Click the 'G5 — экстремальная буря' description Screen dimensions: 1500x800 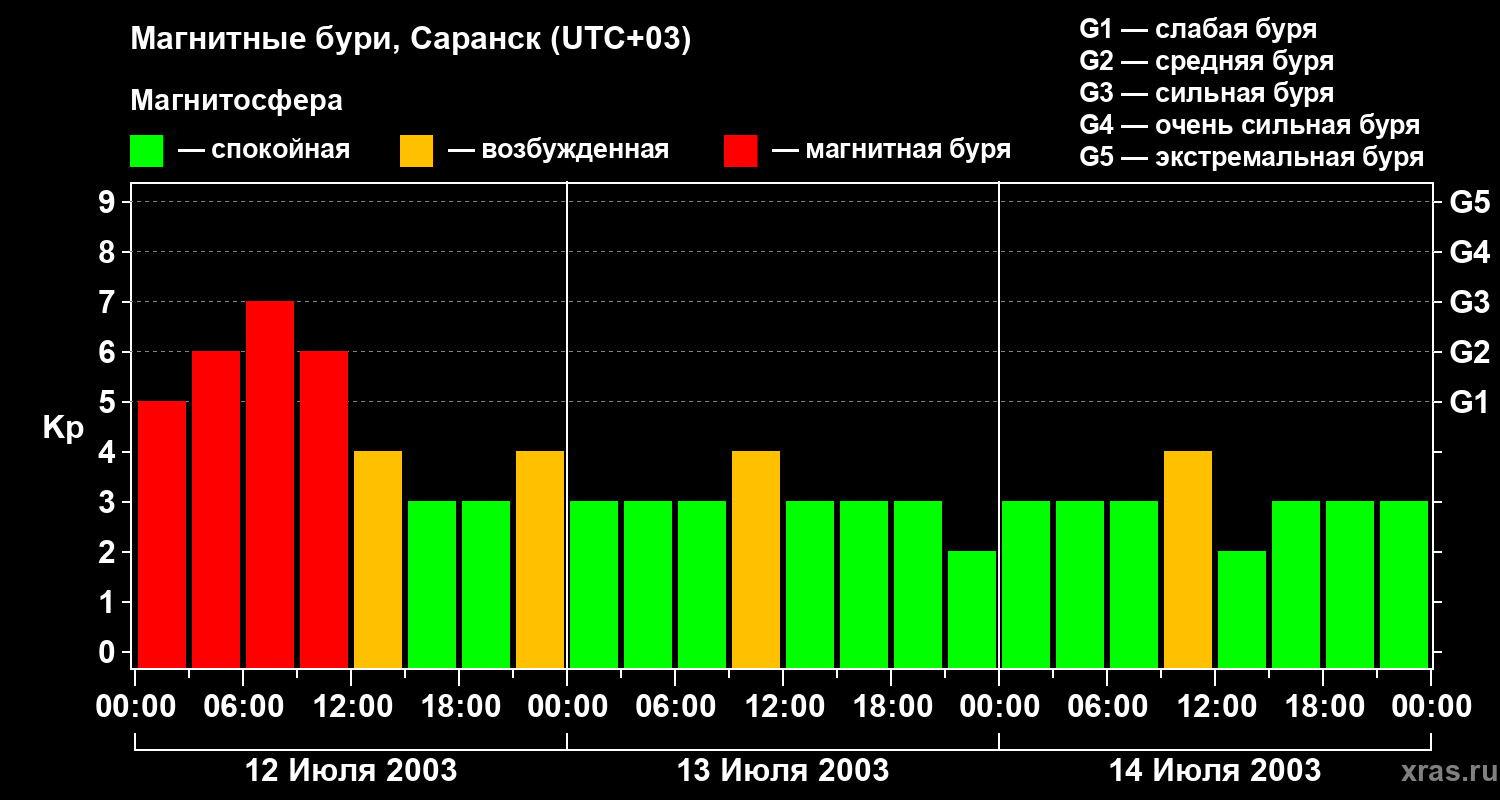click(1252, 157)
